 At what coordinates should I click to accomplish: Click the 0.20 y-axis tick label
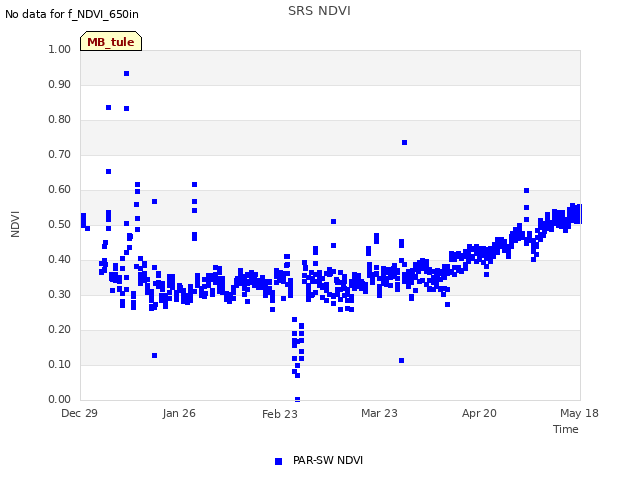[60, 329]
